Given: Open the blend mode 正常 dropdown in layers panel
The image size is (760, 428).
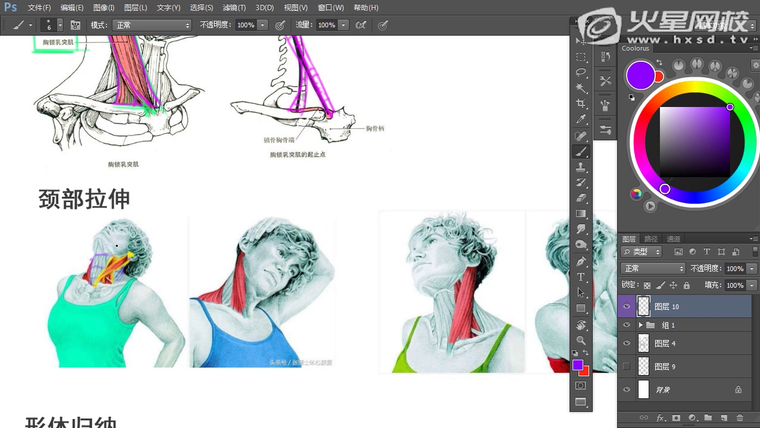Looking at the screenshot, I should pos(653,268).
